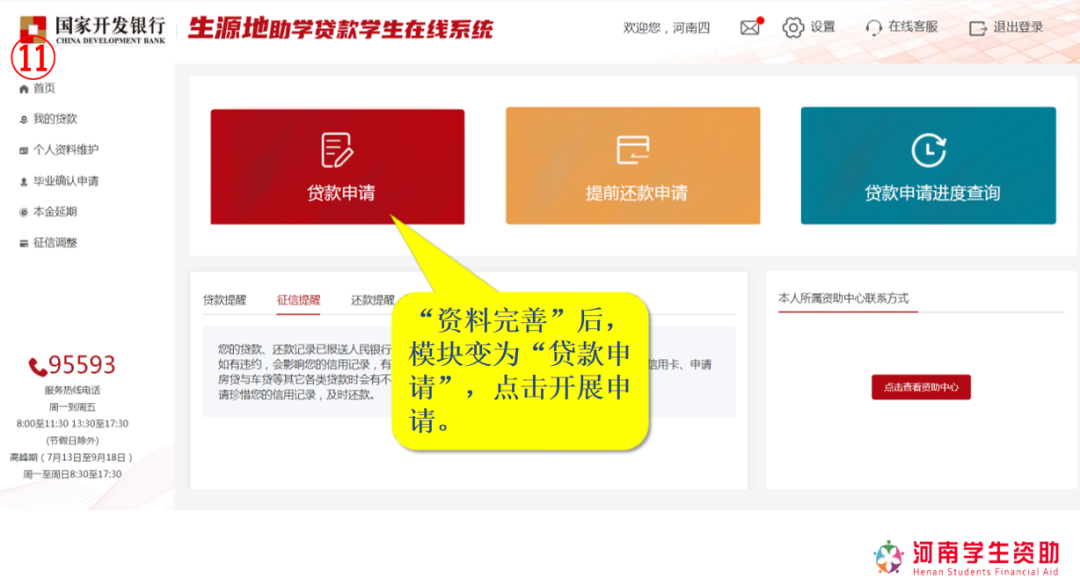Click the clock icon on 贷款申请进度查询 tile

(x=928, y=150)
